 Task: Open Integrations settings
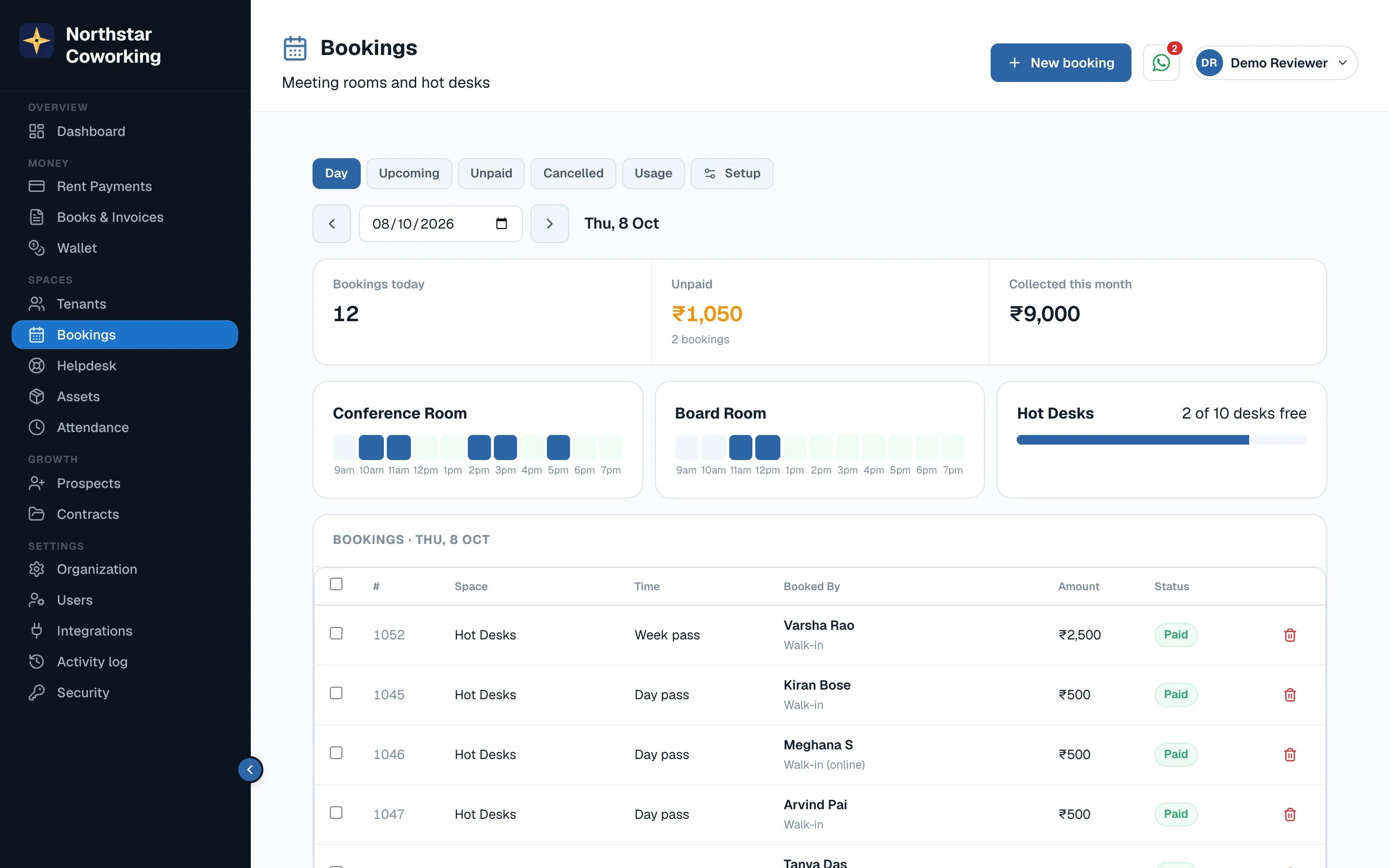coord(124,631)
